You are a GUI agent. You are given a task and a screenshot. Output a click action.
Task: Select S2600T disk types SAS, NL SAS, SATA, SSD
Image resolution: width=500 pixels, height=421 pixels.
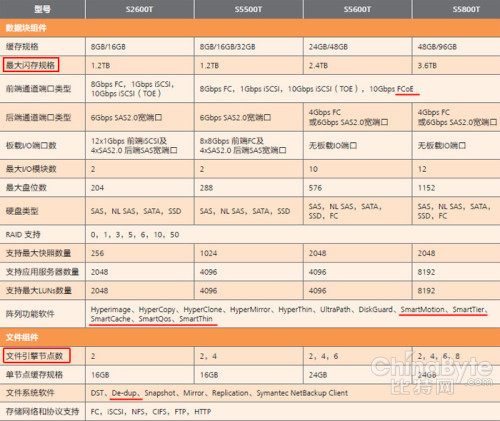click(136, 211)
